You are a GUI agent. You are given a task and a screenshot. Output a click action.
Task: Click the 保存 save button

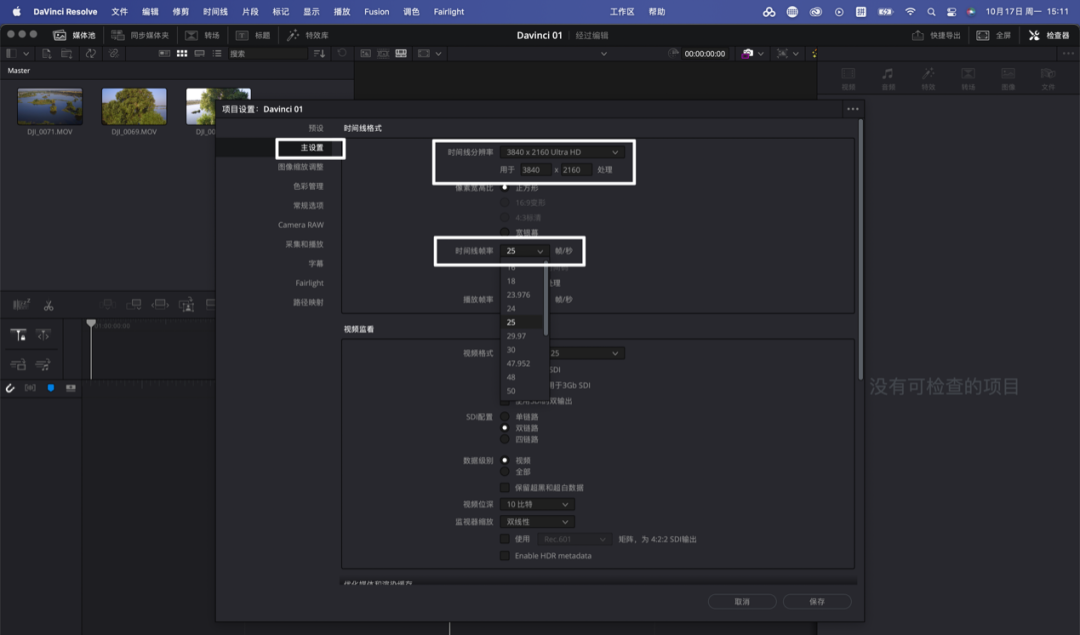pos(817,601)
